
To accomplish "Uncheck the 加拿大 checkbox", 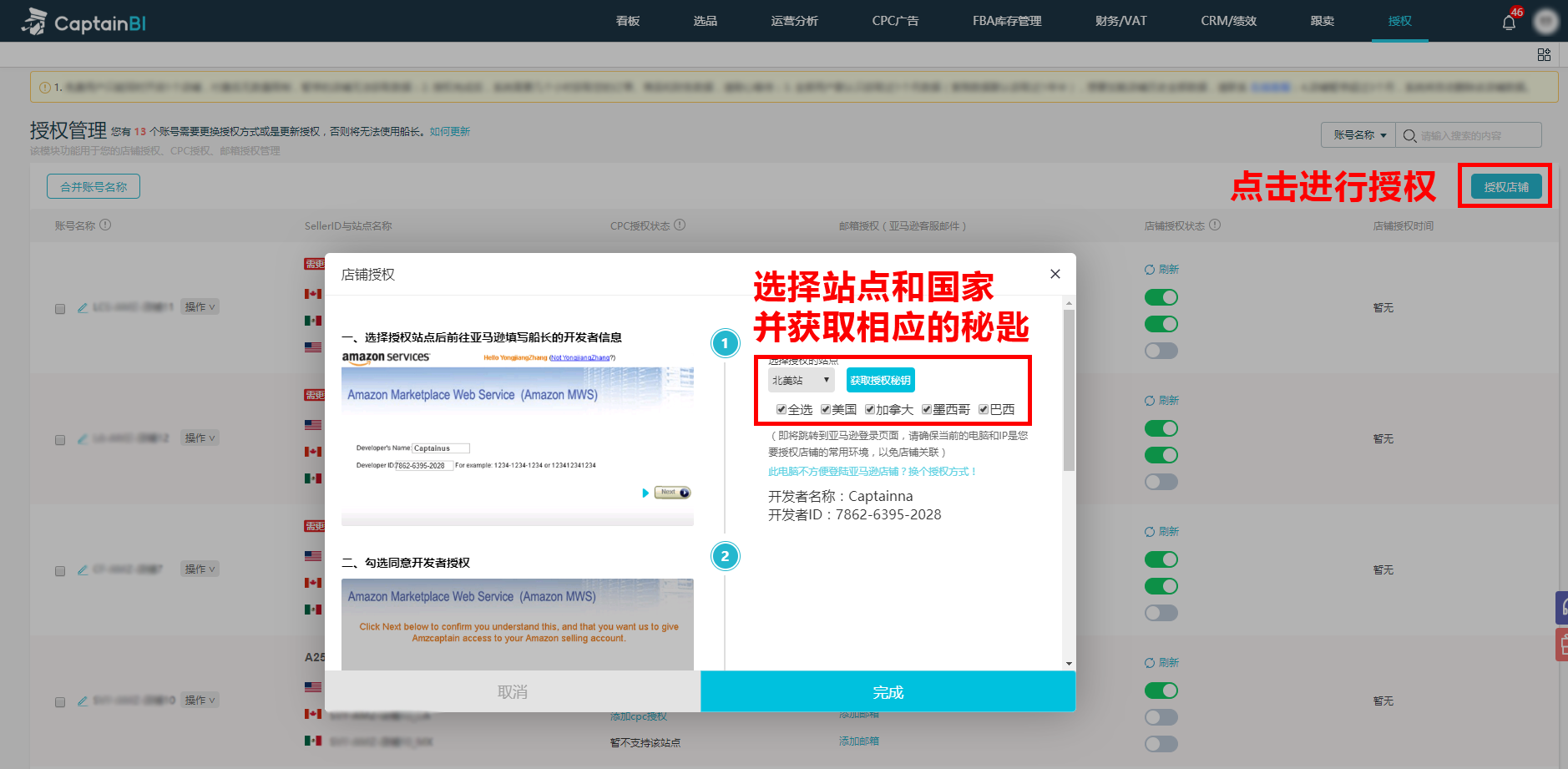I will click(x=870, y=409).
